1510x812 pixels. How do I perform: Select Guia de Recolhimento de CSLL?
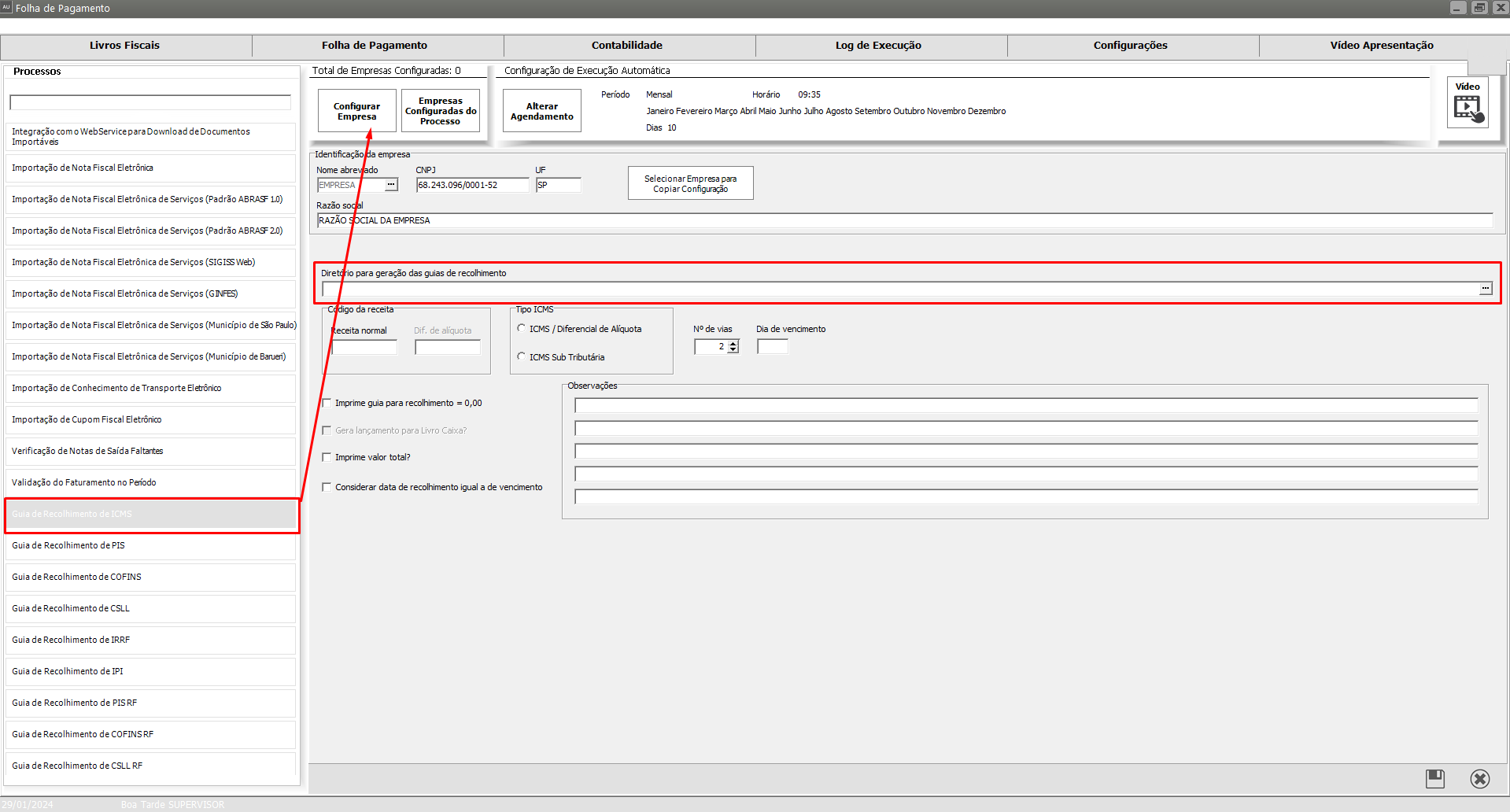coord(150,608)
